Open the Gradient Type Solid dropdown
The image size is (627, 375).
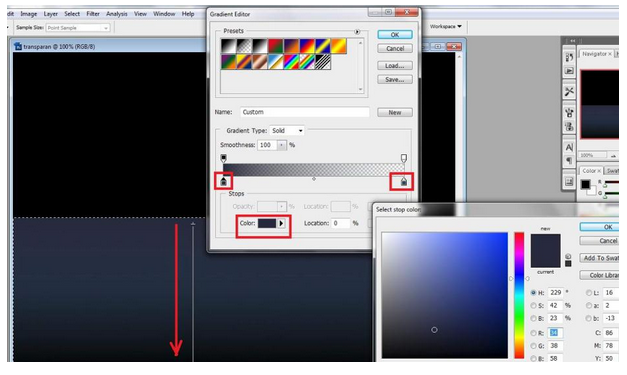point(287,131)
